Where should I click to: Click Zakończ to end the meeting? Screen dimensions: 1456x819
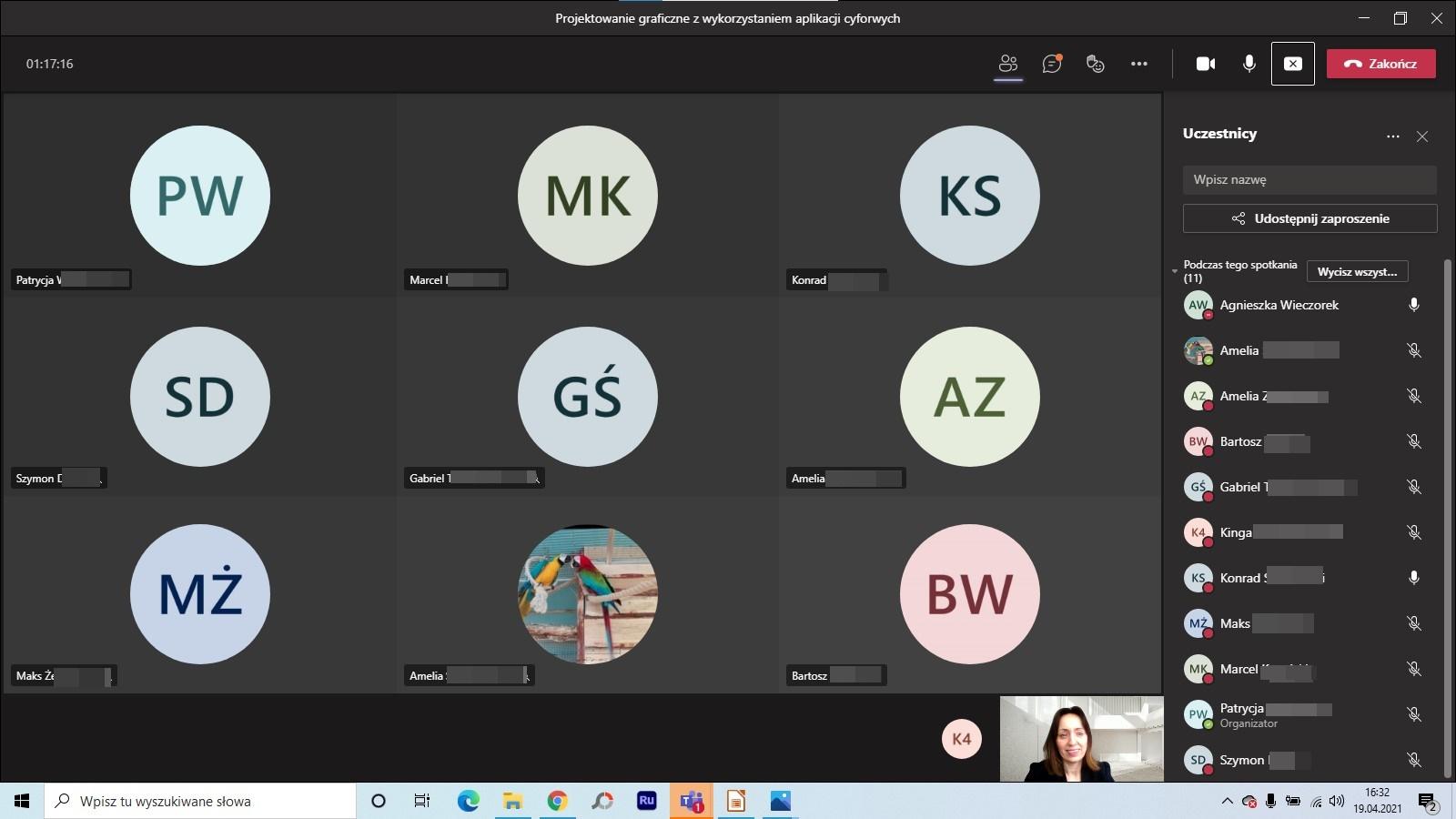[x=1381, y=64]
